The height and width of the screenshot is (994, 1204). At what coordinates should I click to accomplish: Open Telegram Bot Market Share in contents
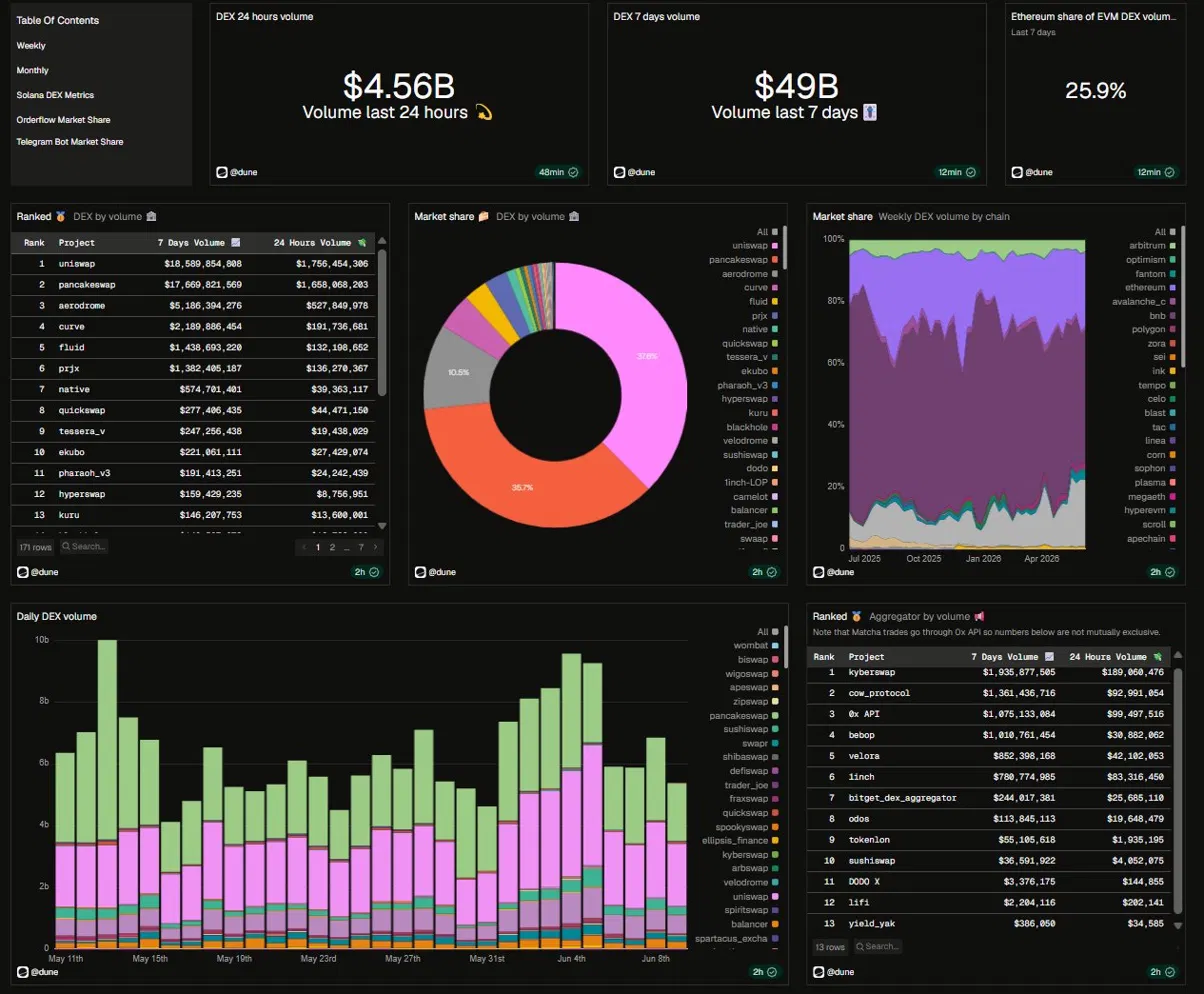coord(69,142)
